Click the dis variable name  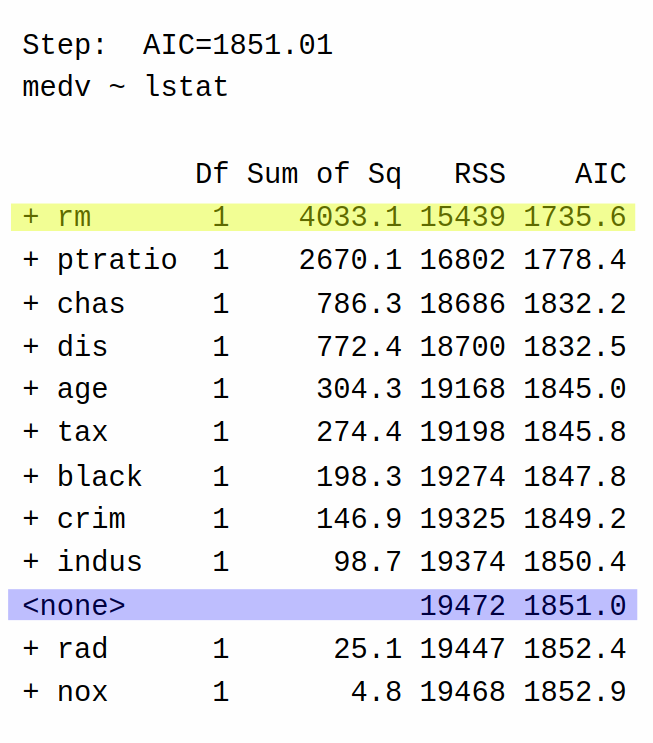point(82,346)
